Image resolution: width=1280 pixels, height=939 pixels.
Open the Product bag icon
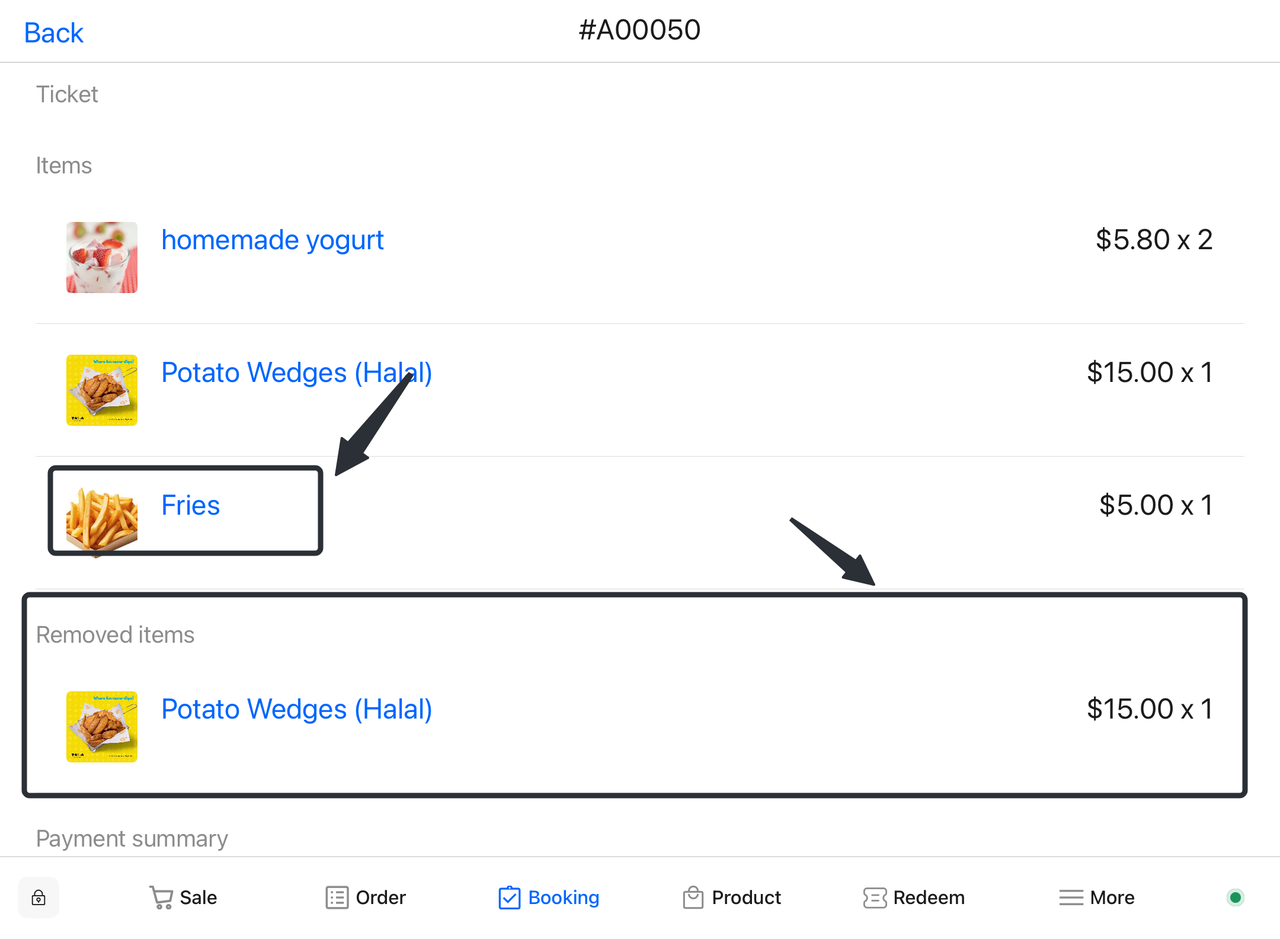click(693, 897)
